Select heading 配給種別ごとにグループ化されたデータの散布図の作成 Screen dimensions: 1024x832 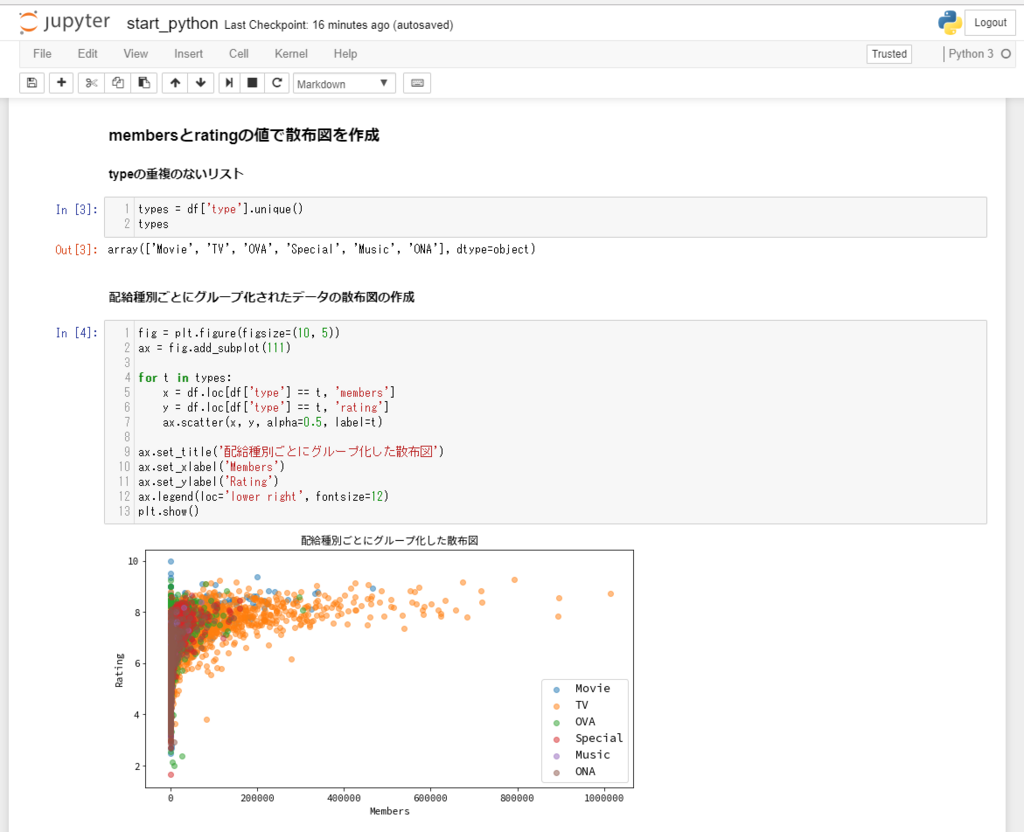[x=261, y=297]
